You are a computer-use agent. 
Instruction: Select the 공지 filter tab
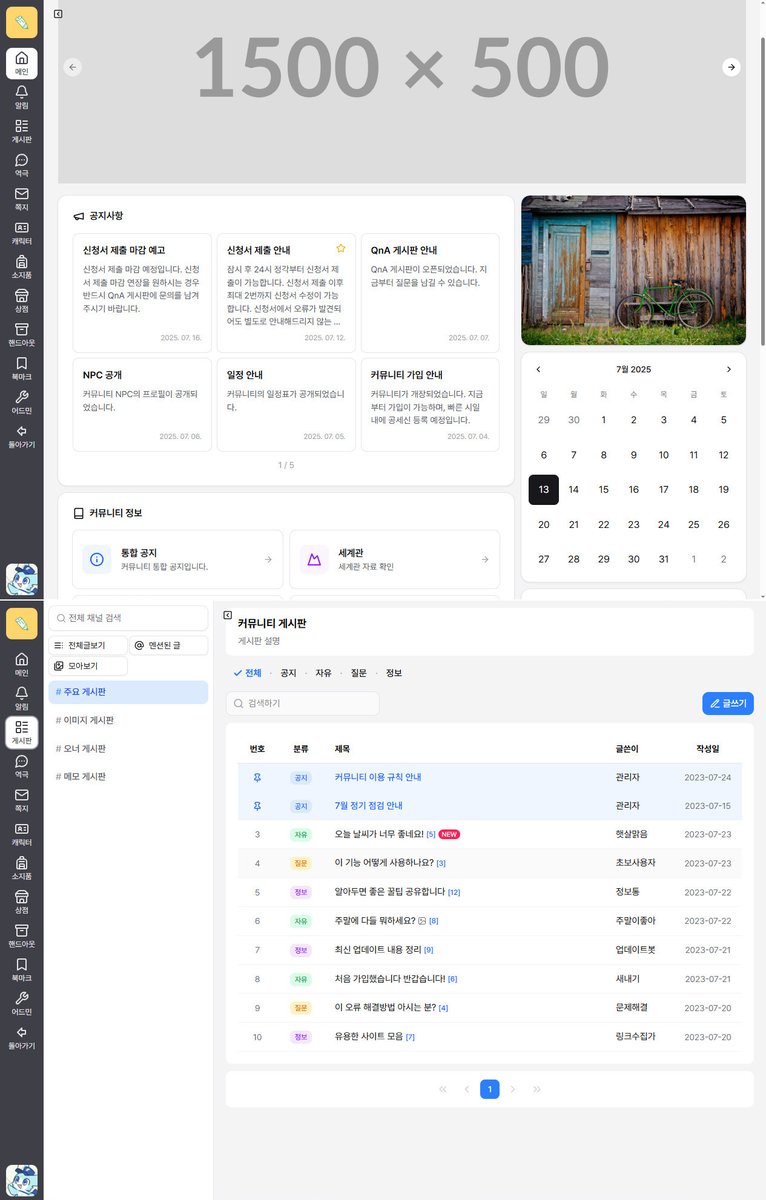288,673
